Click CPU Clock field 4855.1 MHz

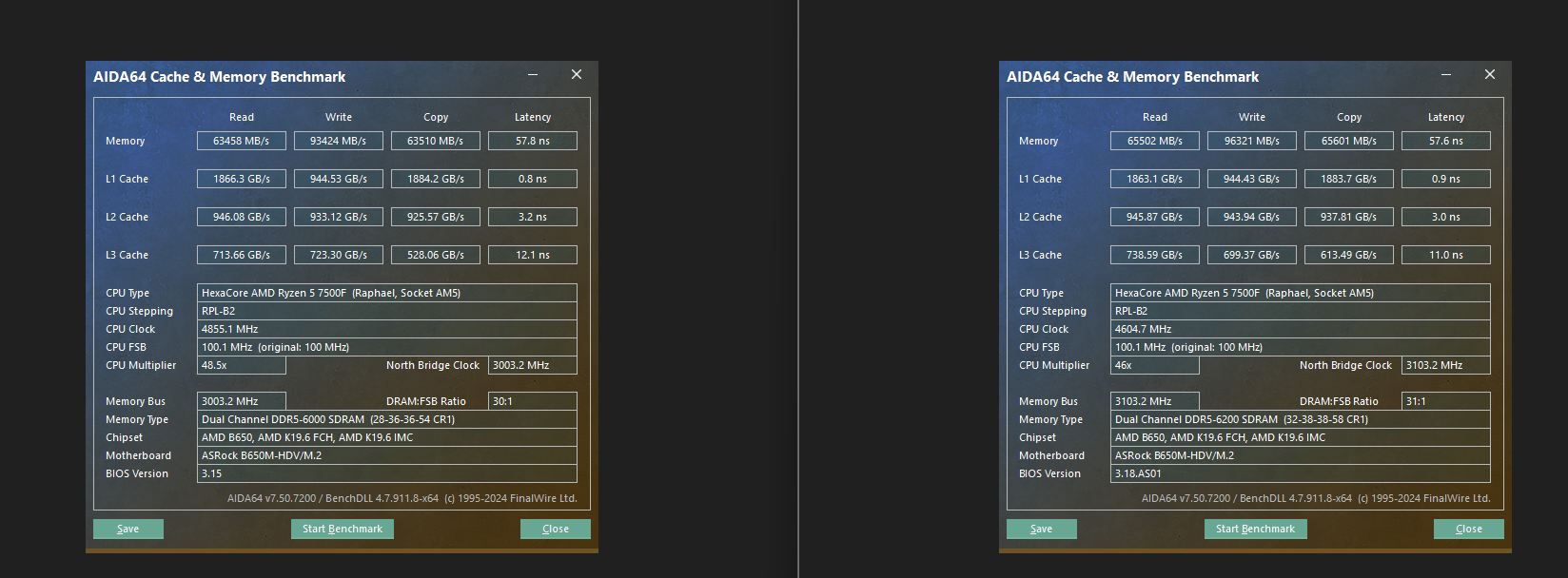(387, 329)
